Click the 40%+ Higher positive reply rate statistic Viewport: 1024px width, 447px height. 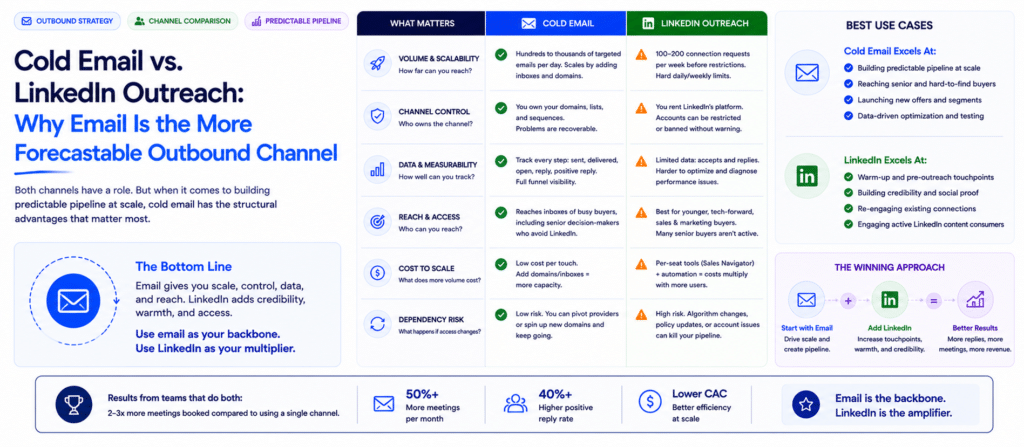[x=566, y=406]
